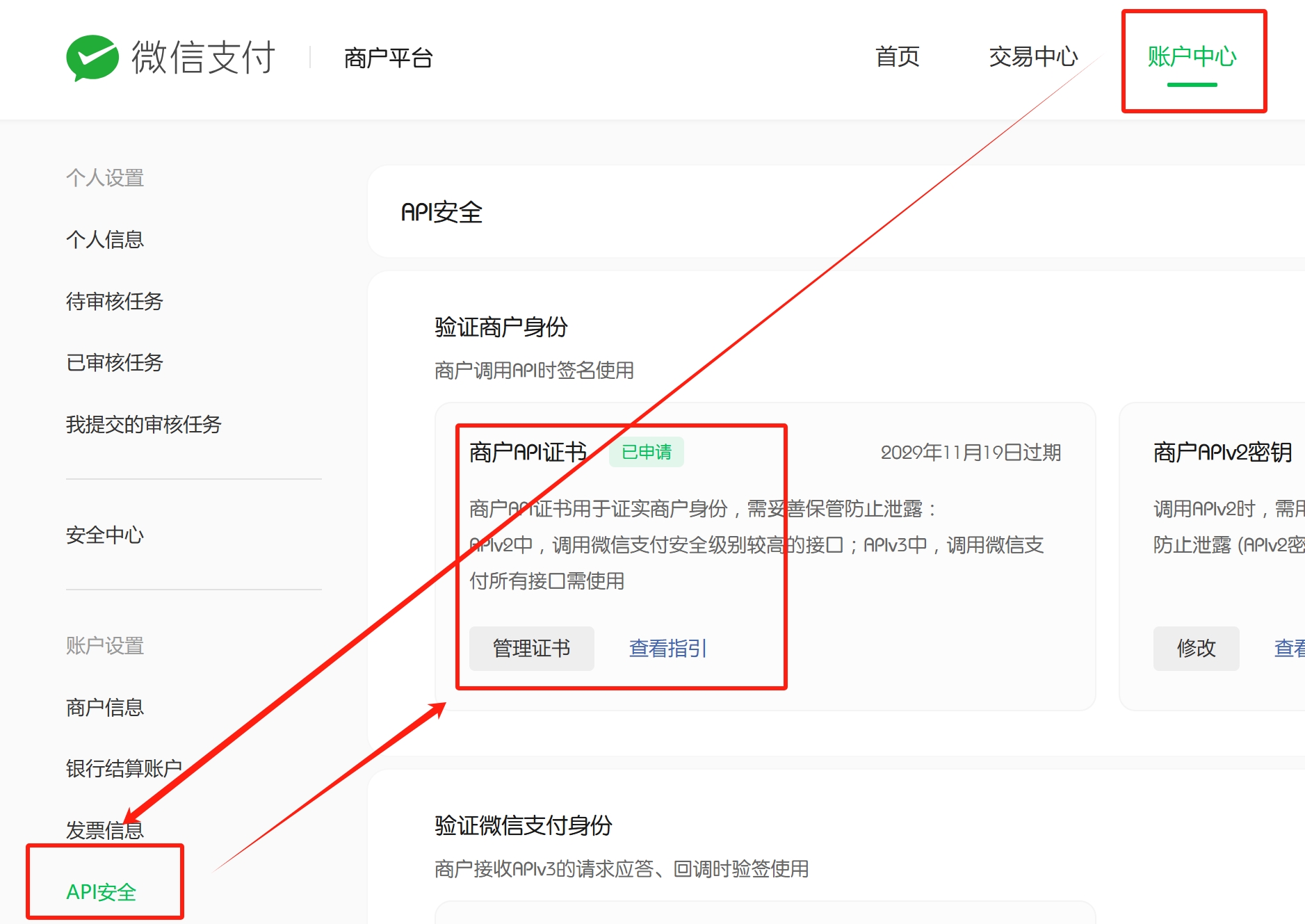Select the 账户中心 top navigation tab
Image resolution: width=1305 pixels, height=924 pixels.
coord(1192,56)
